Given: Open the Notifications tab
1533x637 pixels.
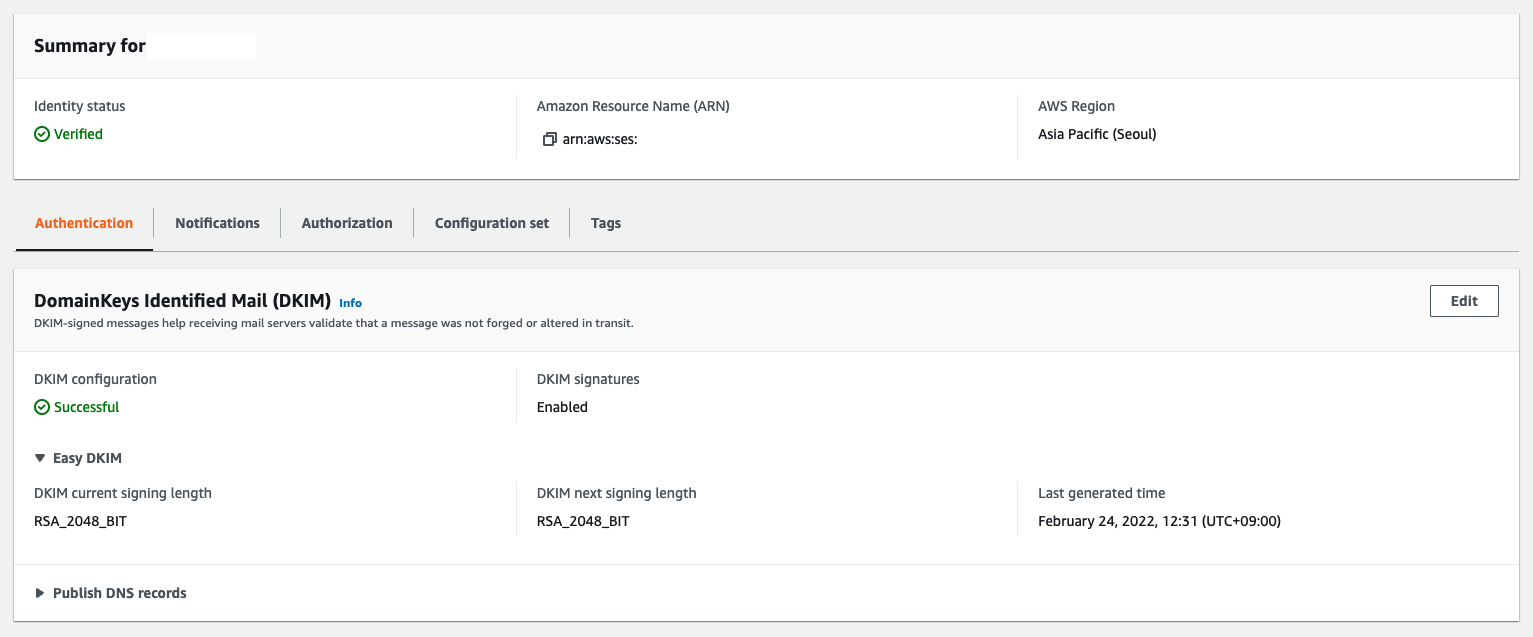Looking at the screenshot, I should [217, 223].
